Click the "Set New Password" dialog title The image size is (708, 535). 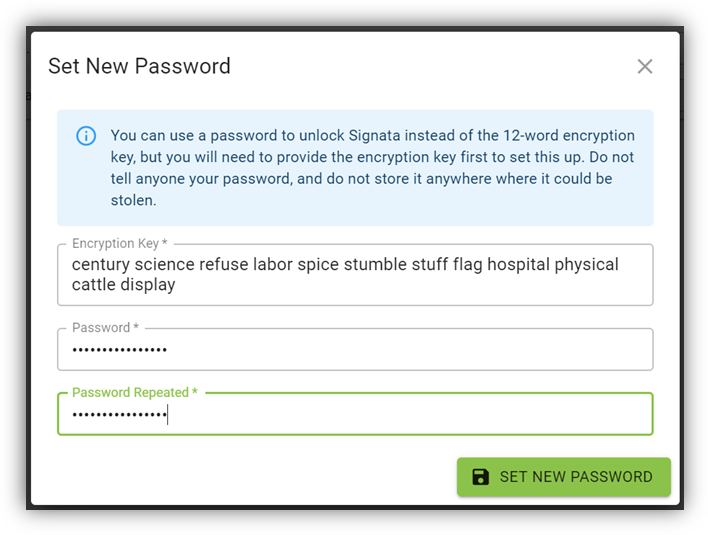[139, 67]
